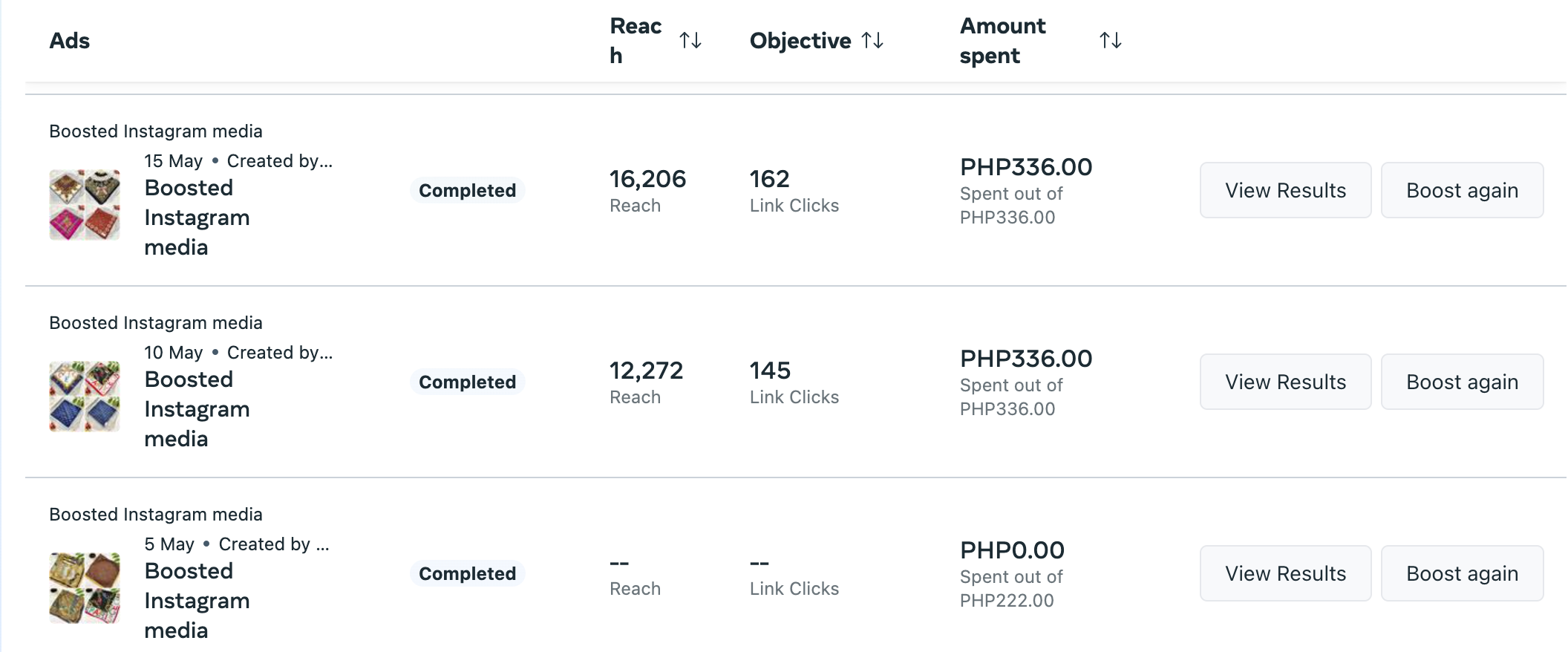Boost again the 5 May ad

point(1462,573)
